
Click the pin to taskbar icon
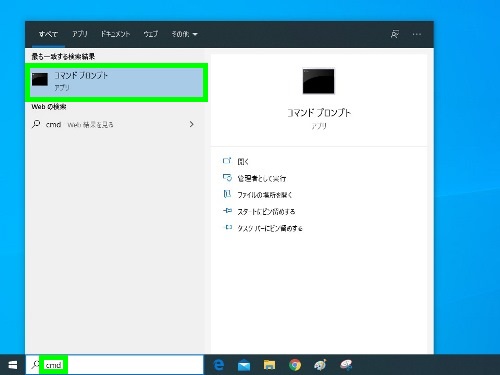coord(228,227)
